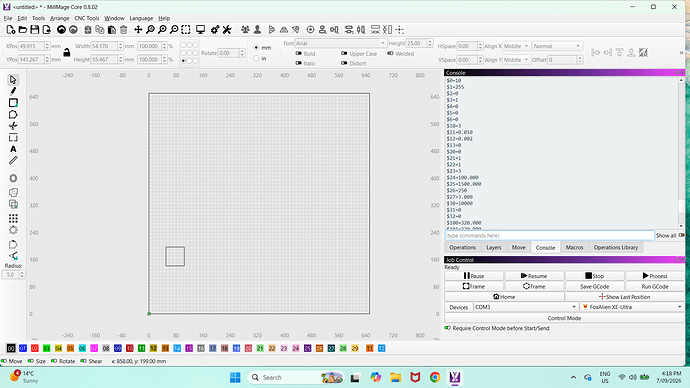Click the Rotate value spinner
690x388 pixels.
[242, 53]
